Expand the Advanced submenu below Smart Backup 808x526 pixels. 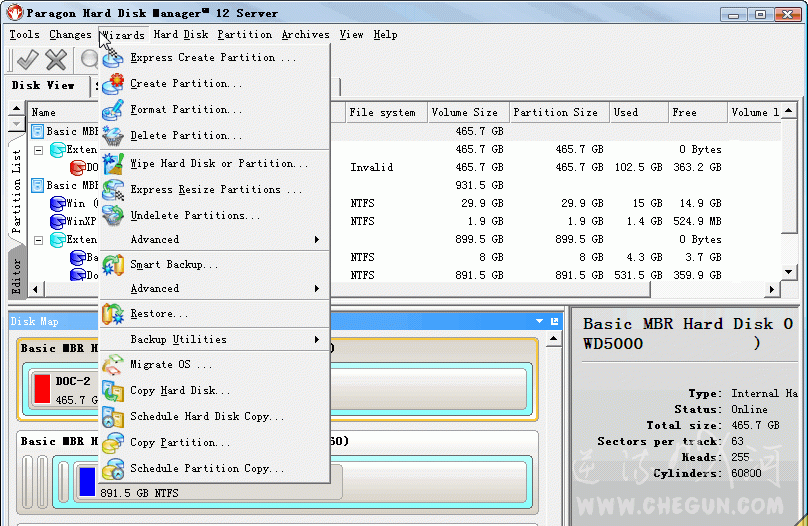point(214,289)
